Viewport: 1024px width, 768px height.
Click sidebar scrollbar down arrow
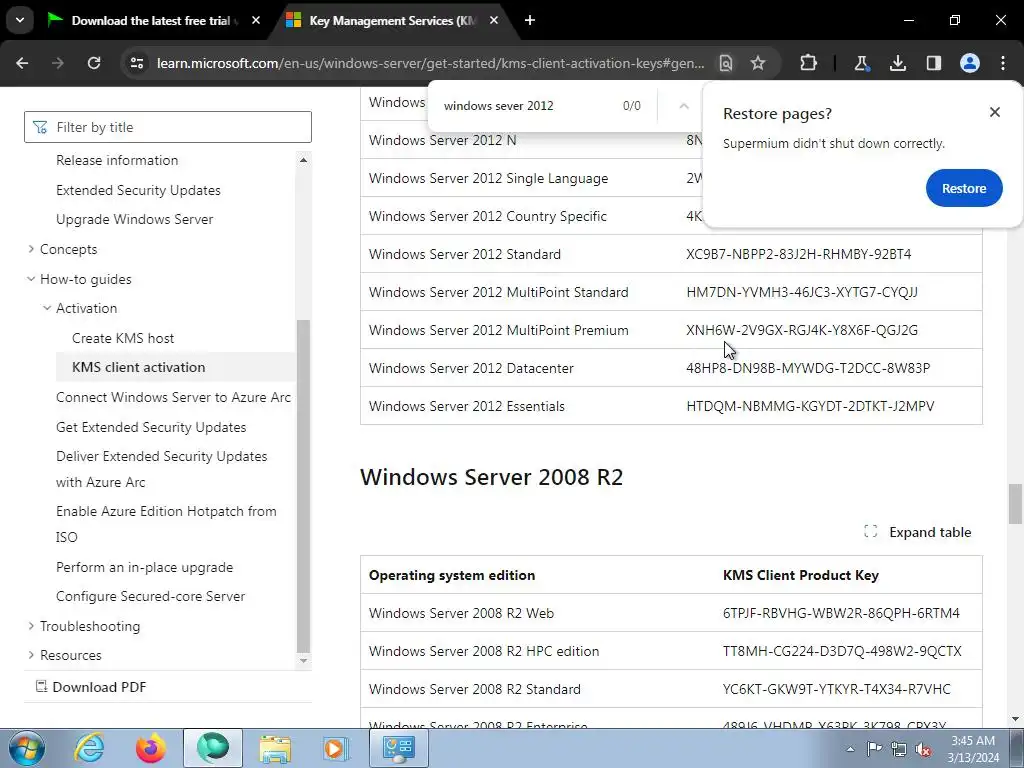(x=304, y=661)
